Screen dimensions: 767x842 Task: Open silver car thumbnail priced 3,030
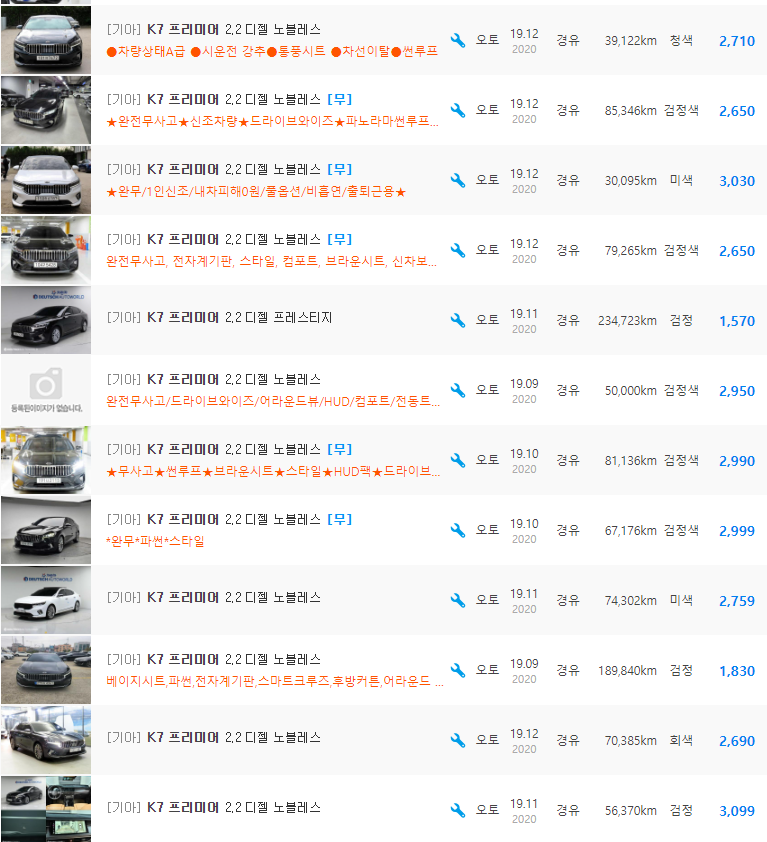pyautogui.click(x=46, y=180)
